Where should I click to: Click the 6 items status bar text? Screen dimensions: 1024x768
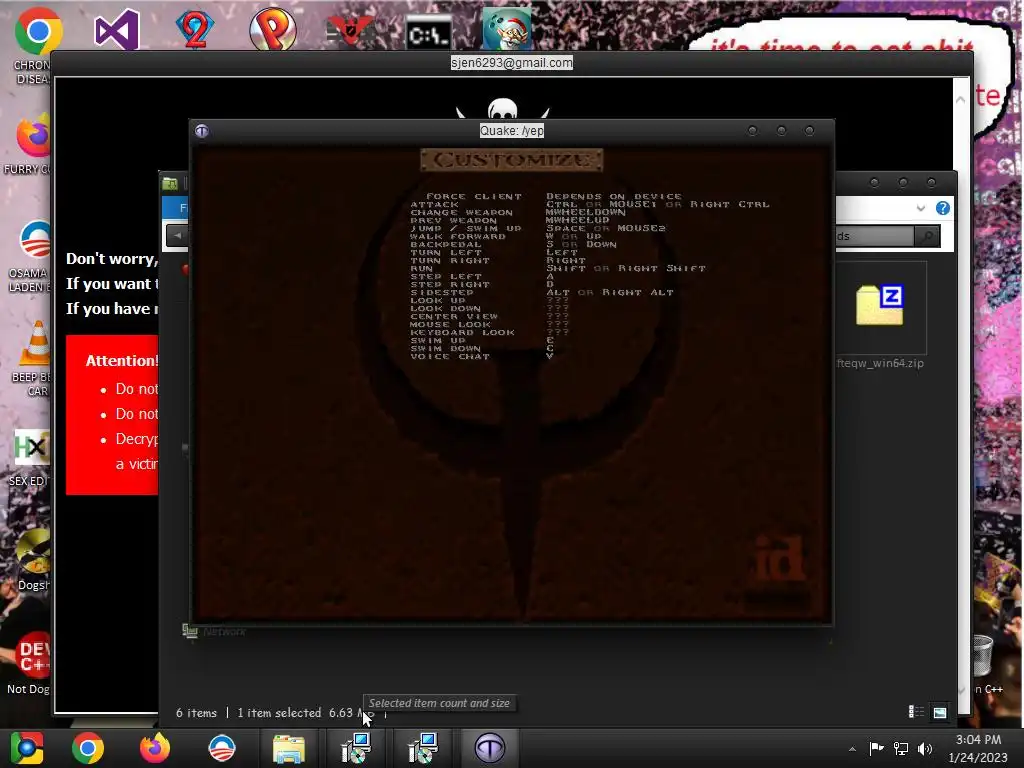point(196,712)
